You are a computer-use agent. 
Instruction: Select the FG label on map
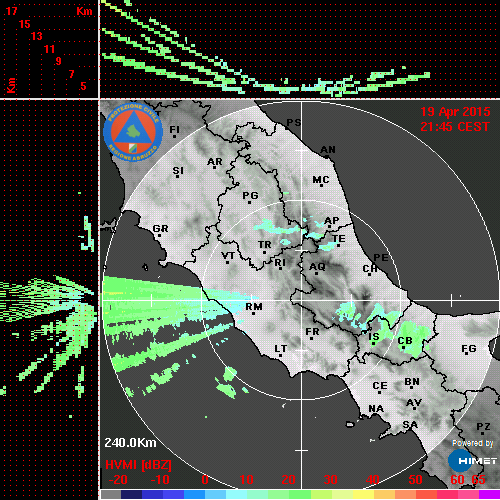point(469,348)
